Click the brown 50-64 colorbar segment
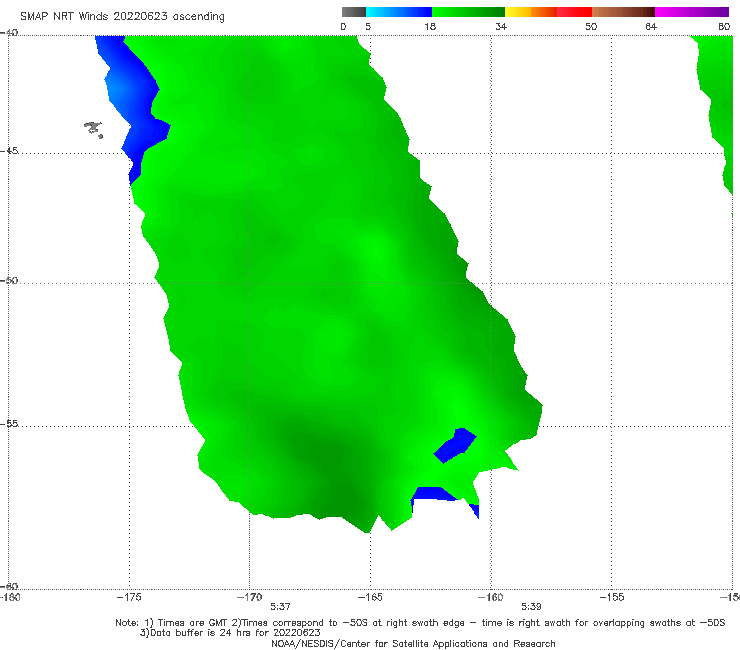Screen dimensions: 740x650 coord(623,12)
